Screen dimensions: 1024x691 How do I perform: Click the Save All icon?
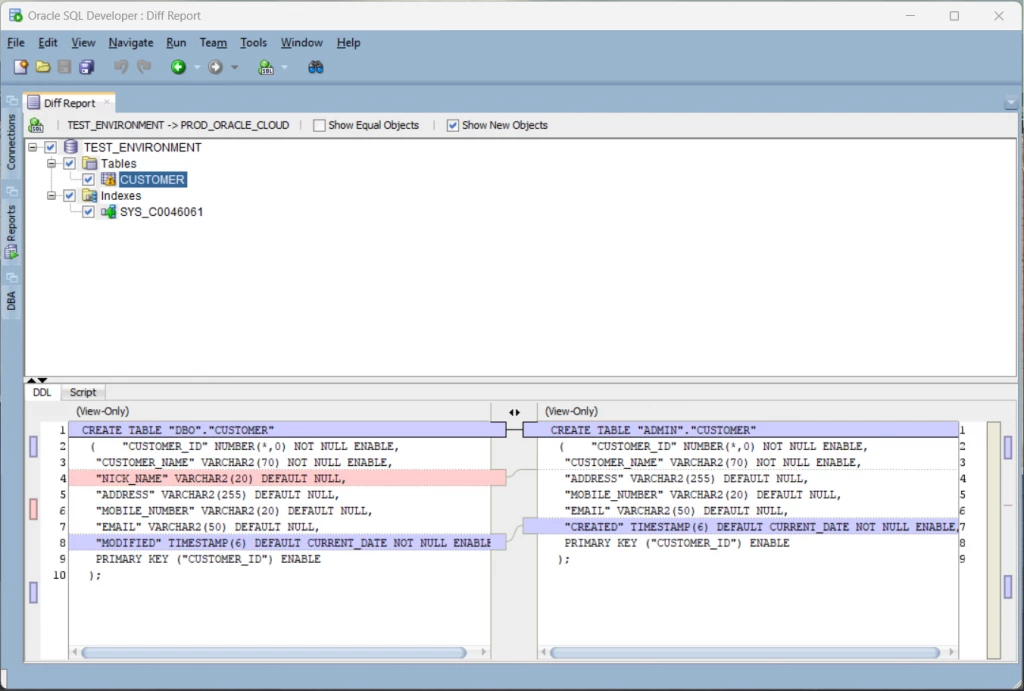(x=87, y=67)
